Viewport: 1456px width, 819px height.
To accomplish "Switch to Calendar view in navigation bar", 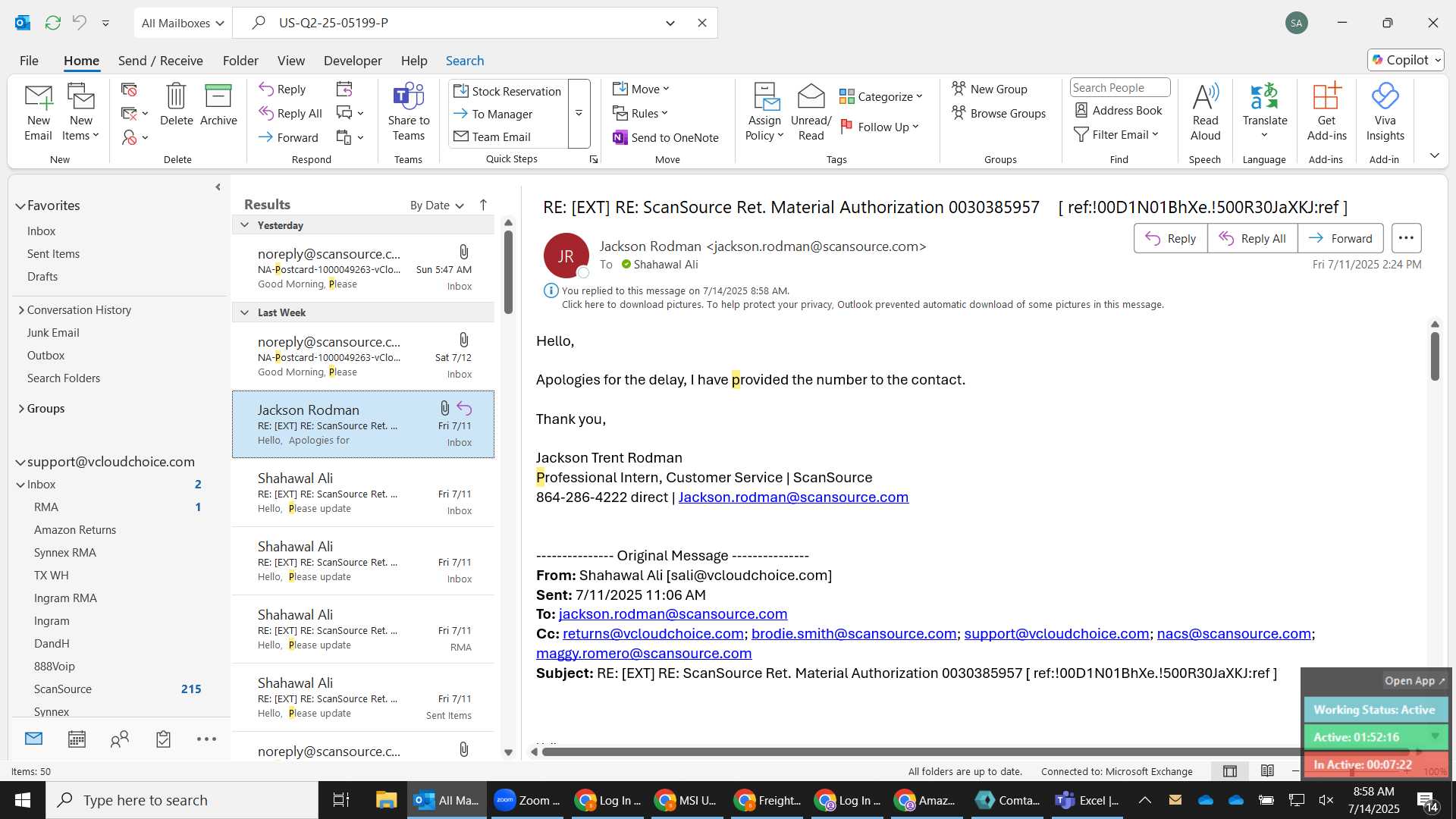I will coord(77,739).
